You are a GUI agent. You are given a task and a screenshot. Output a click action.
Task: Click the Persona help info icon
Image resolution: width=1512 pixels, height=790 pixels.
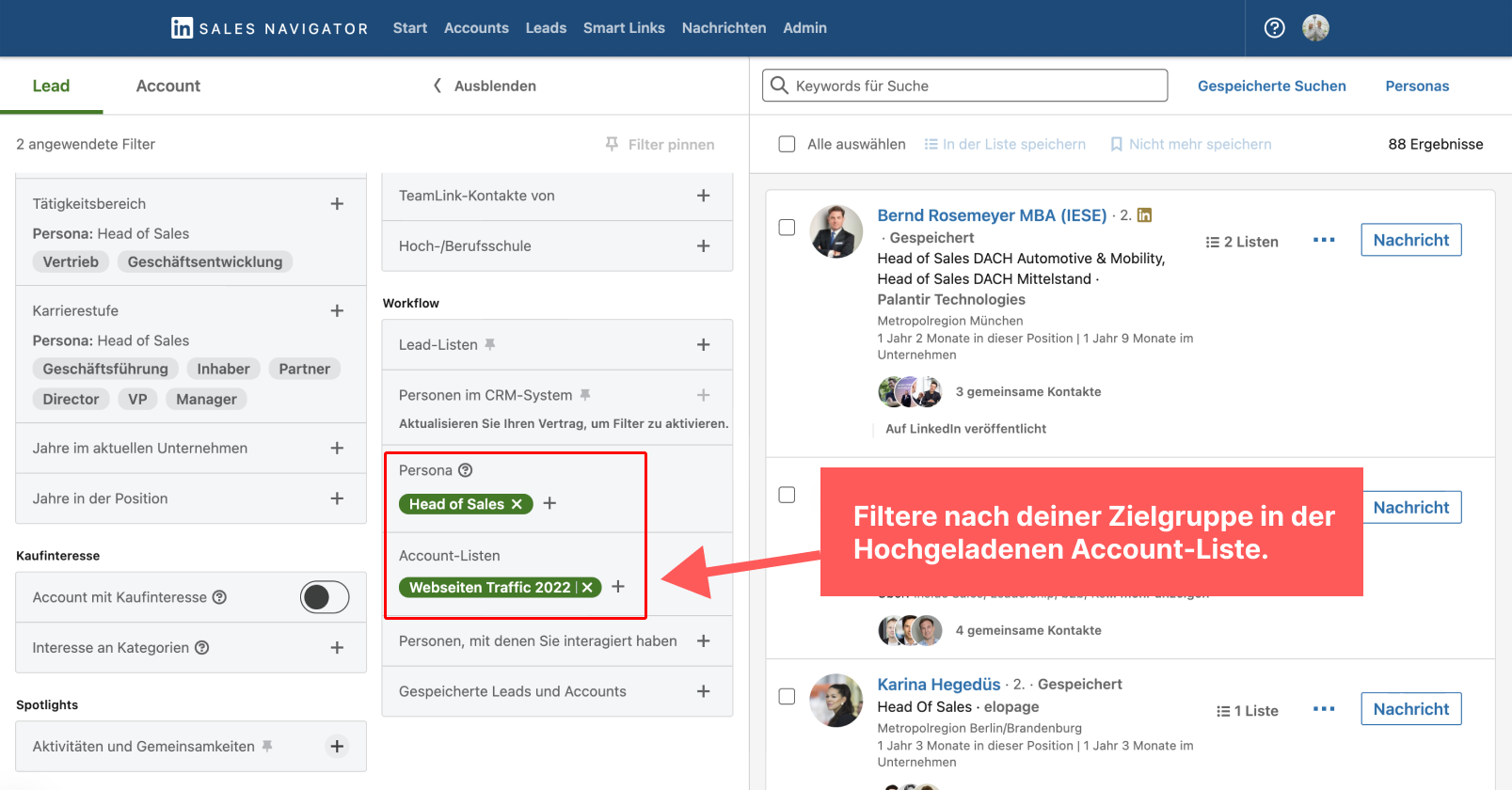tap(465, 470)
